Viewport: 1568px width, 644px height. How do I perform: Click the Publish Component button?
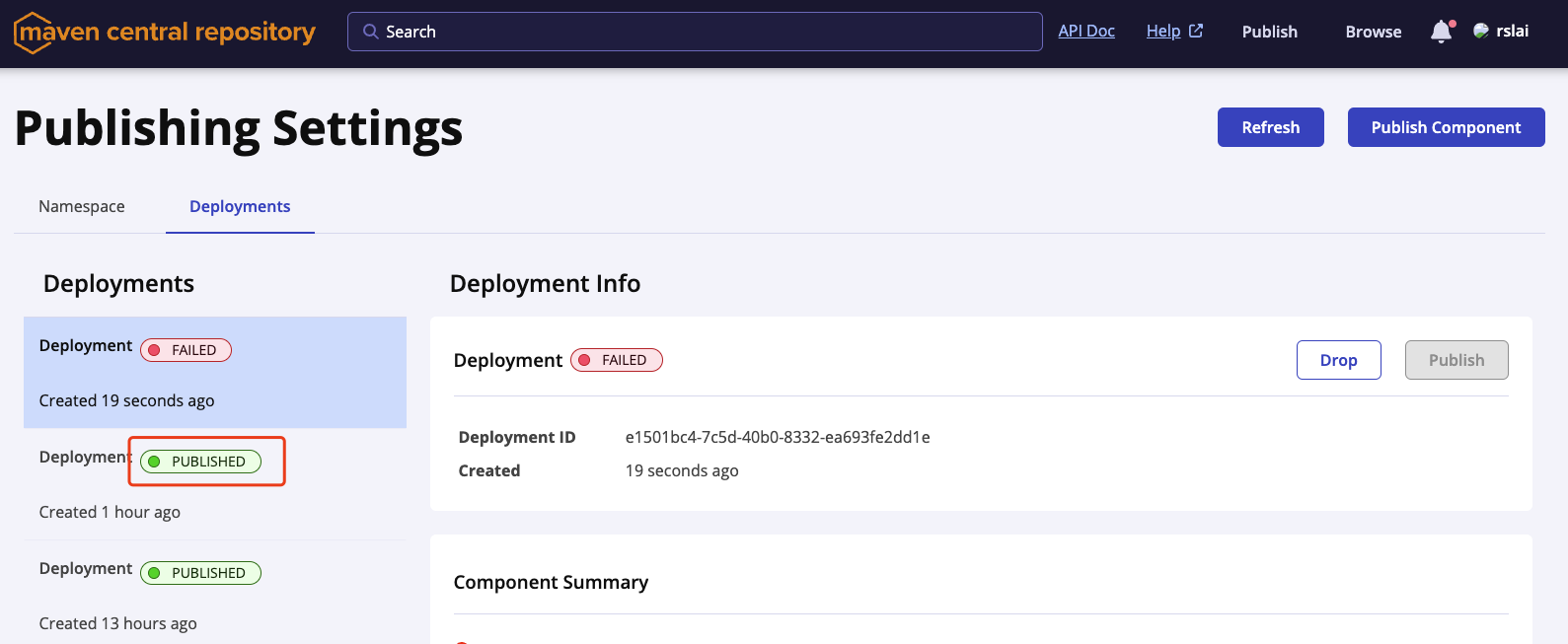1446,127
